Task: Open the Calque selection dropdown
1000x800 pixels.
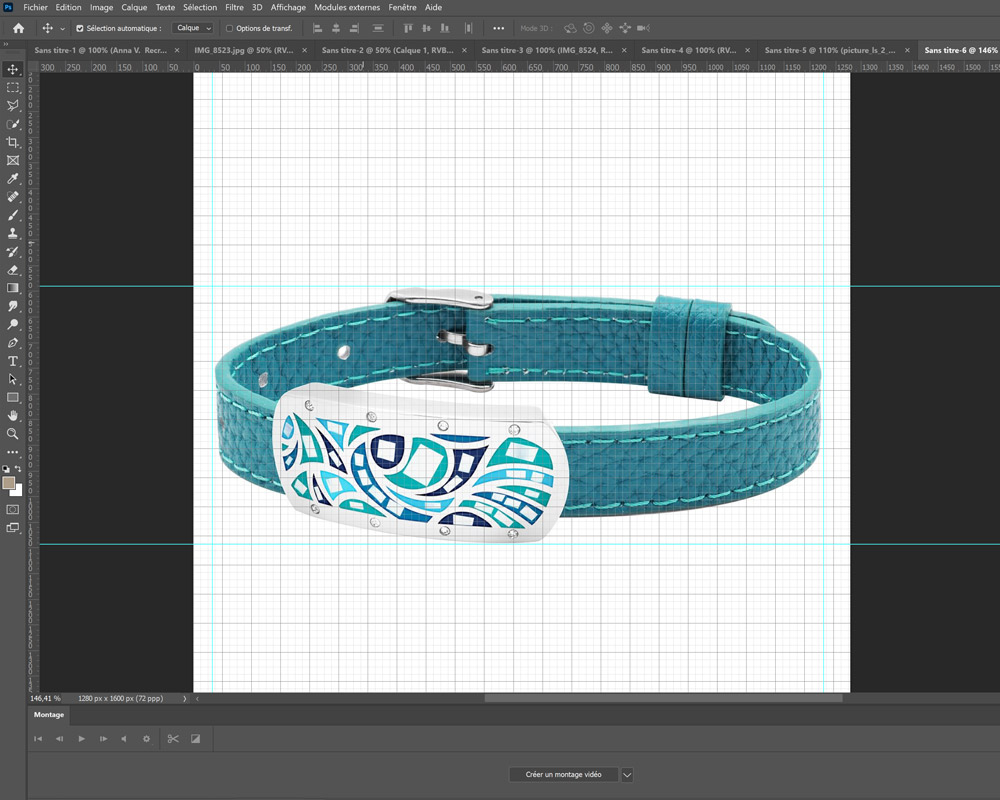Action: [x=193, y=28]
